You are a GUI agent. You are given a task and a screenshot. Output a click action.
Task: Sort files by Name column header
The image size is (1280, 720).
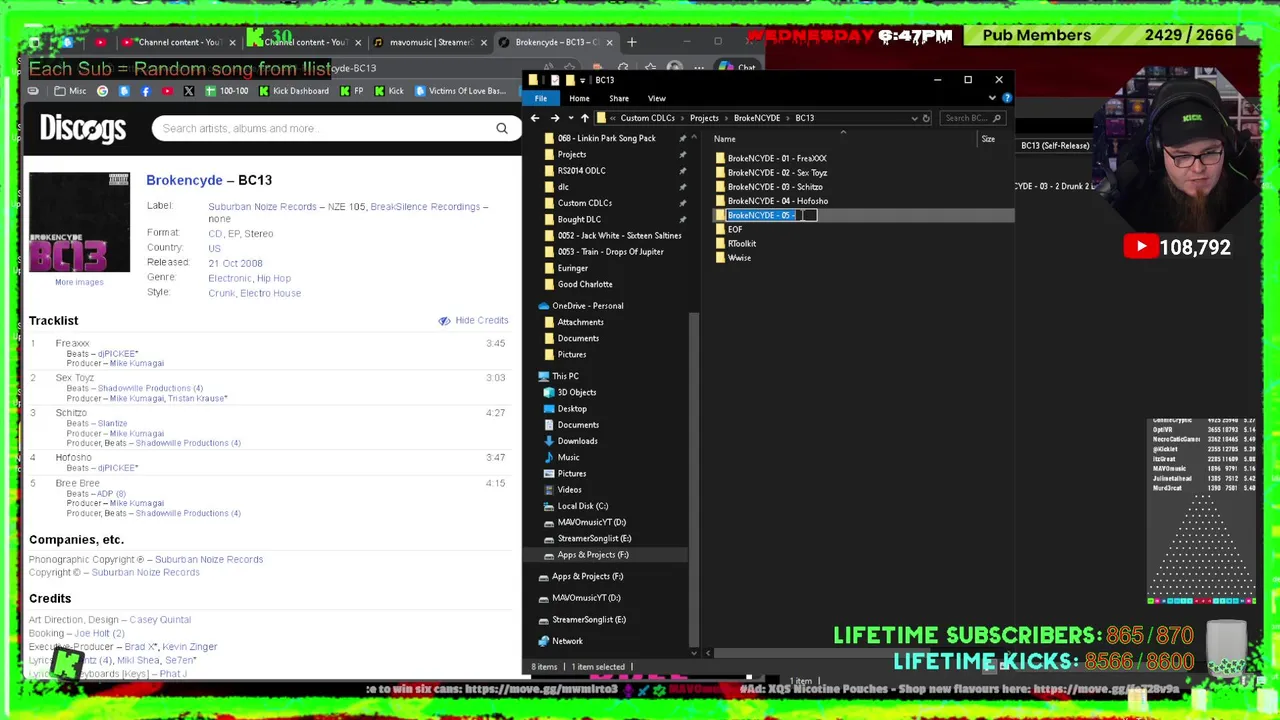coord(725,139)
